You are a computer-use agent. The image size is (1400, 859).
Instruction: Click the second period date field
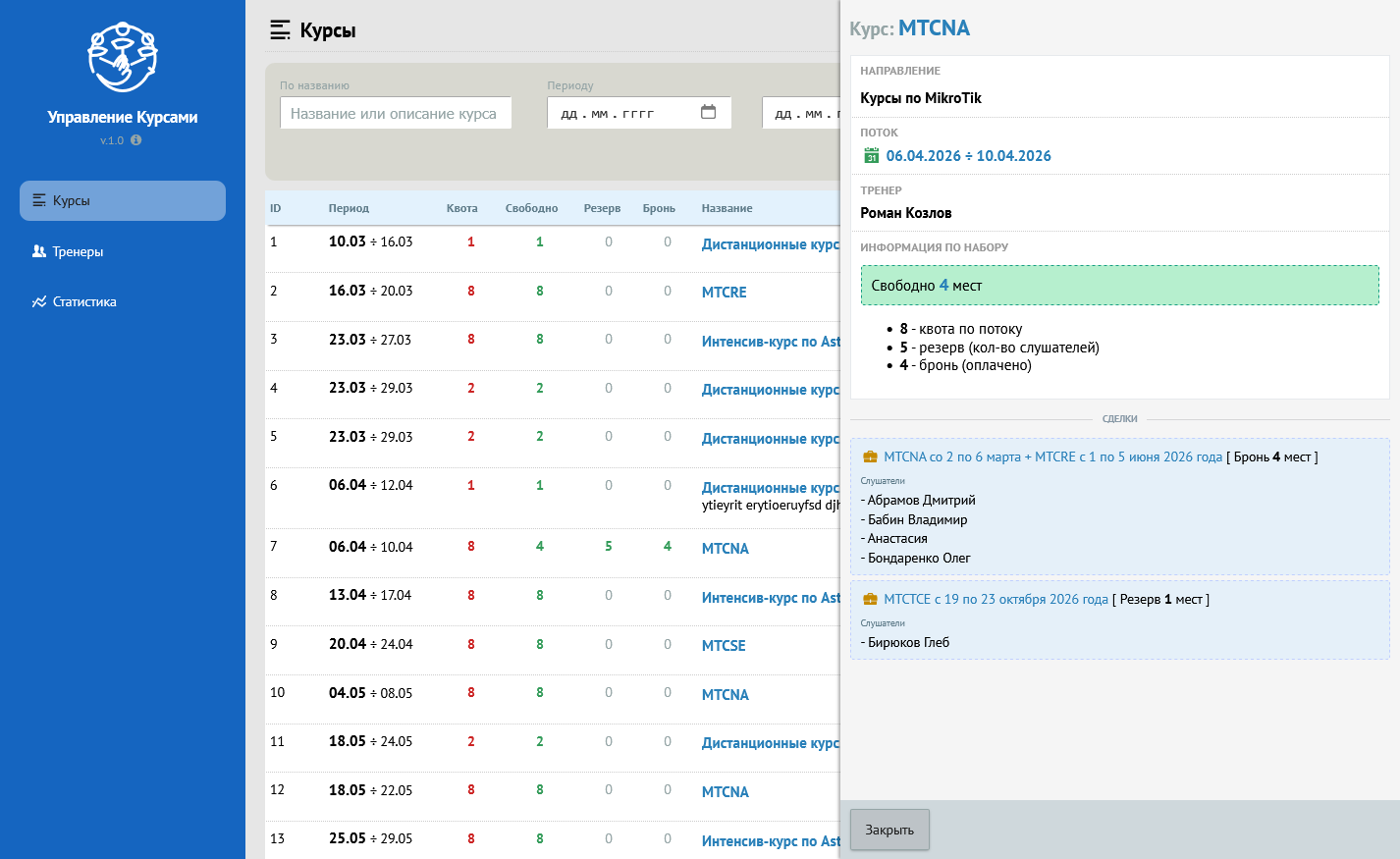coord(801,113)
